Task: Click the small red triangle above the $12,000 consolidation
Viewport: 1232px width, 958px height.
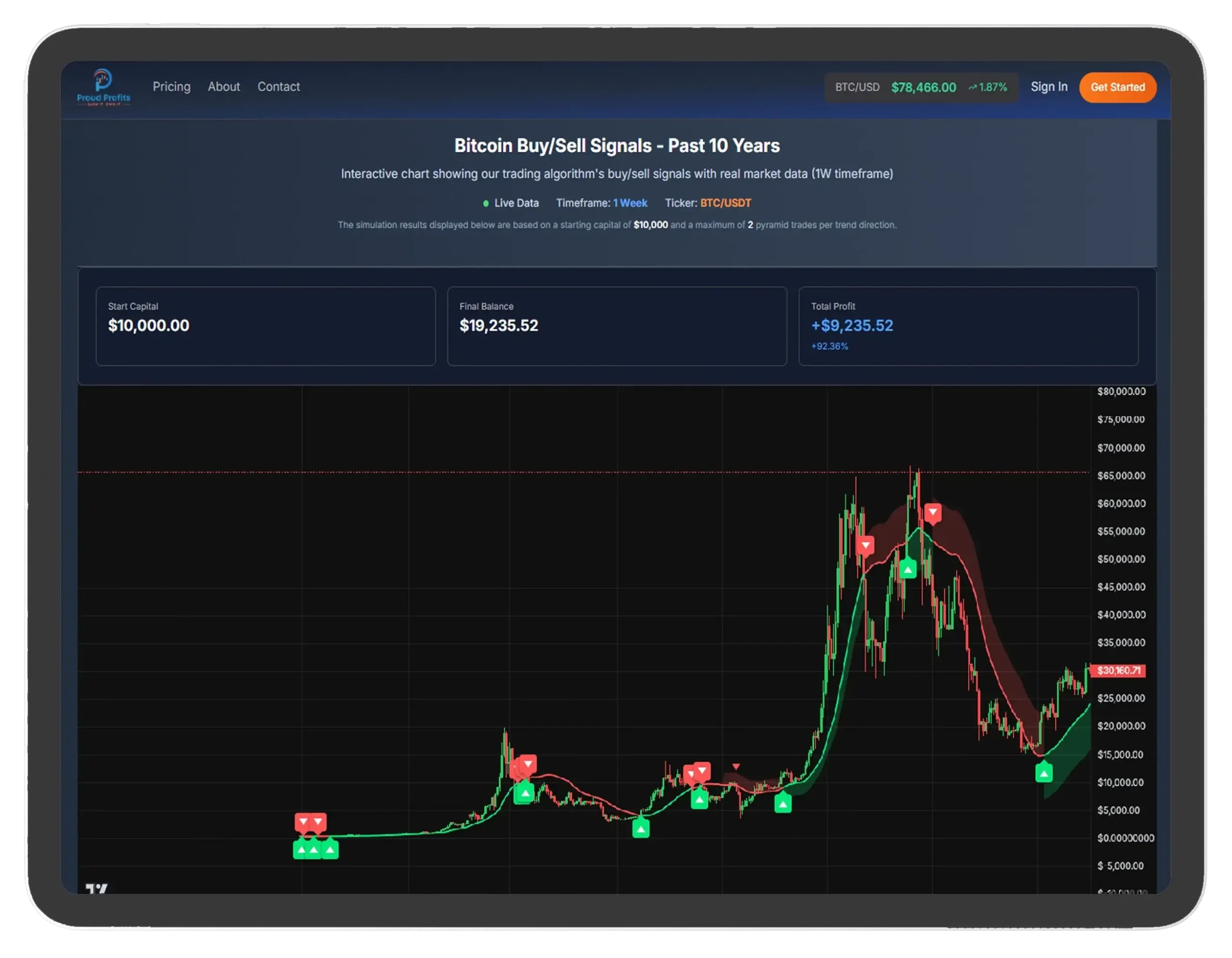Action: (x=735, y=767)
